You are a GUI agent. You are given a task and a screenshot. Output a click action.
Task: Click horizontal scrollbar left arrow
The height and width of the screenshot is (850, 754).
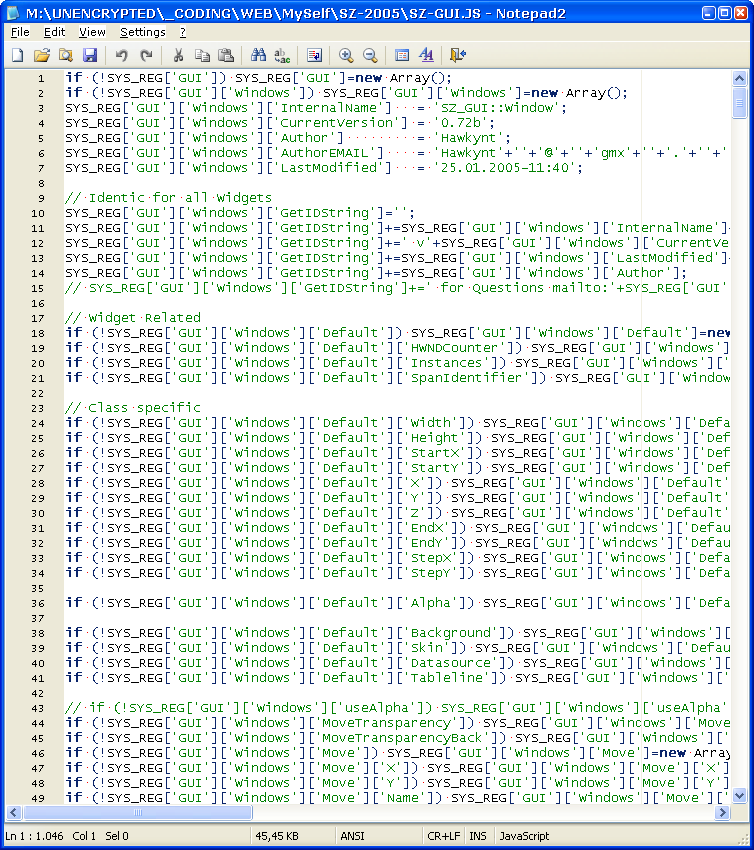pos(14,812)
